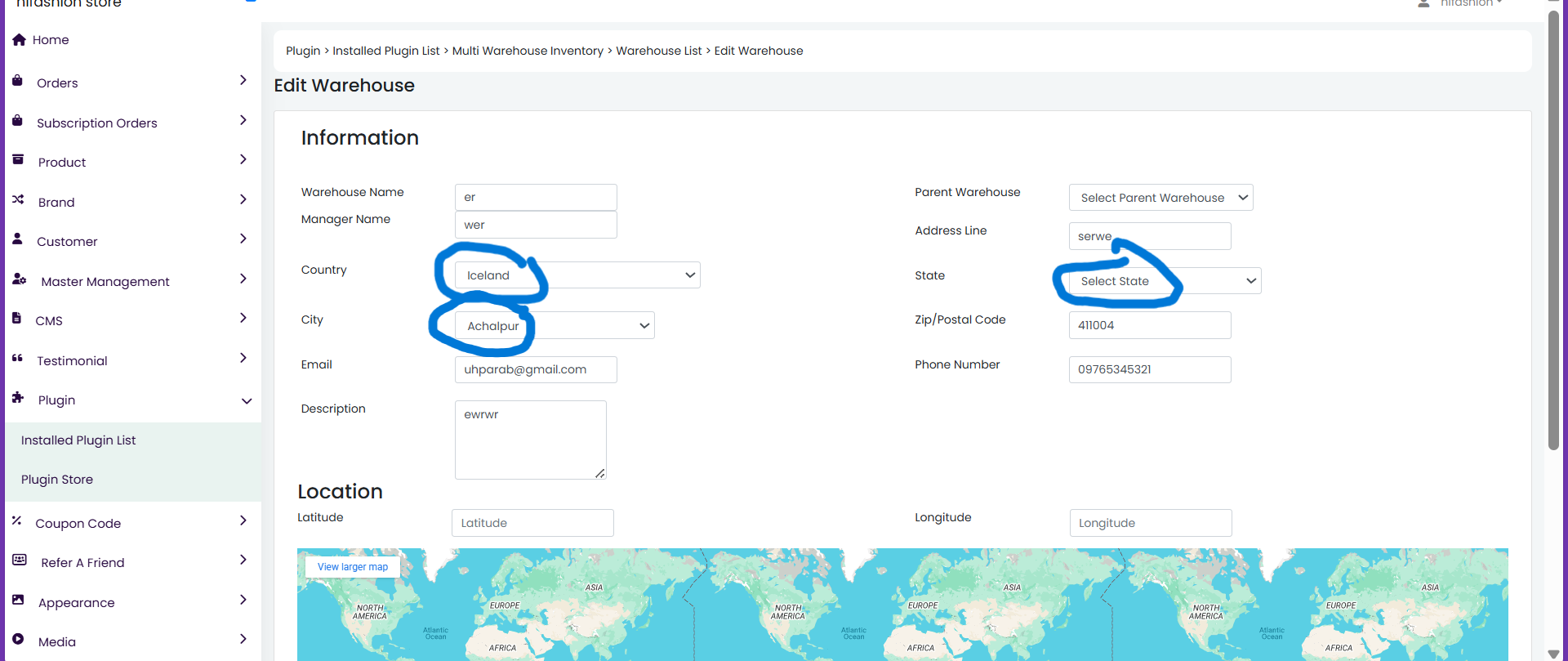This screenshot has width=1568, height=661.
Task: Expand the Subscription Orders chevron
Action: (243, 120)
